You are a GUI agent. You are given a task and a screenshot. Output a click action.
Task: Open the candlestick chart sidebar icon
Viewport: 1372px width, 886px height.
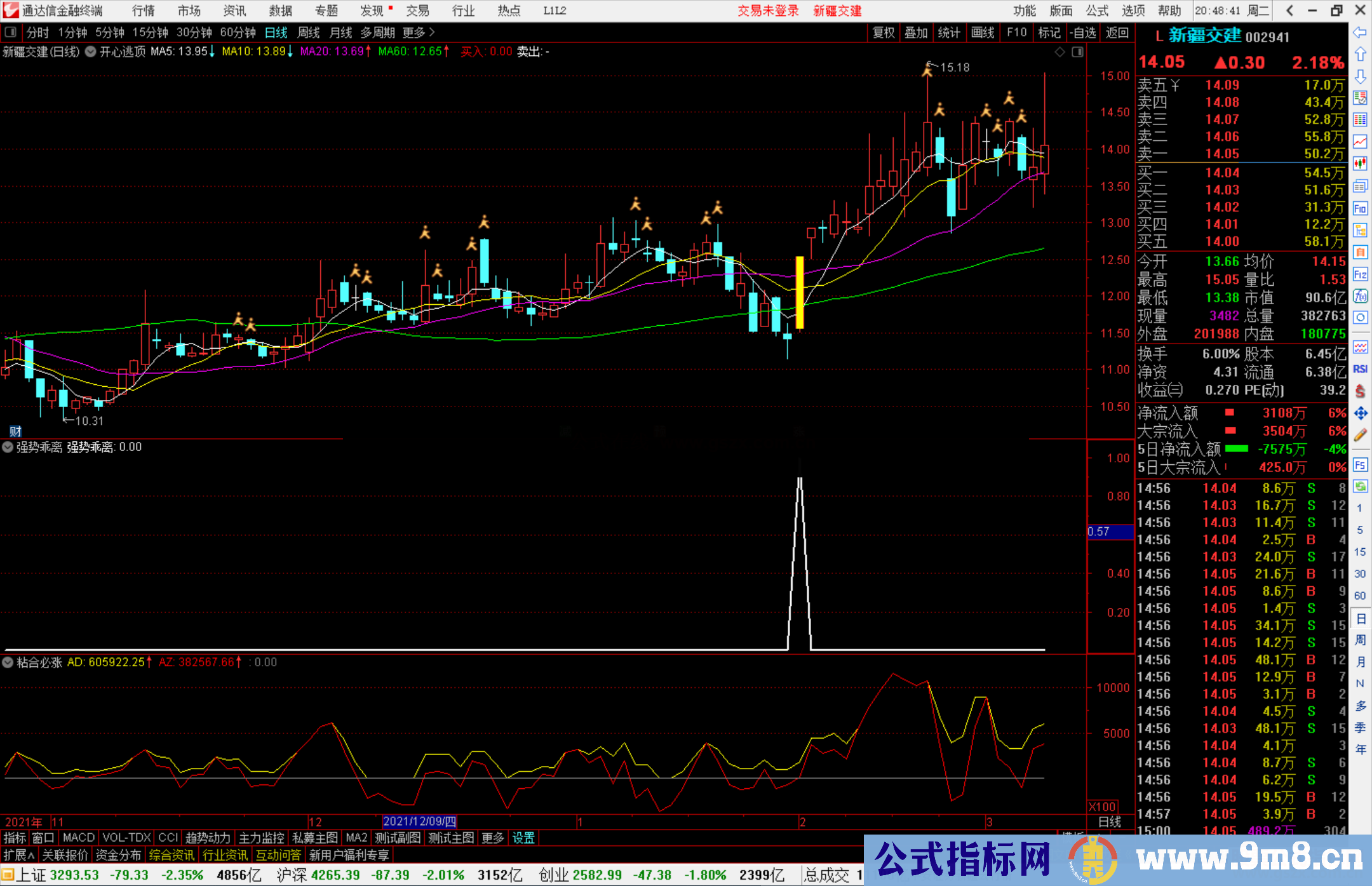[x=1360, y=163]
